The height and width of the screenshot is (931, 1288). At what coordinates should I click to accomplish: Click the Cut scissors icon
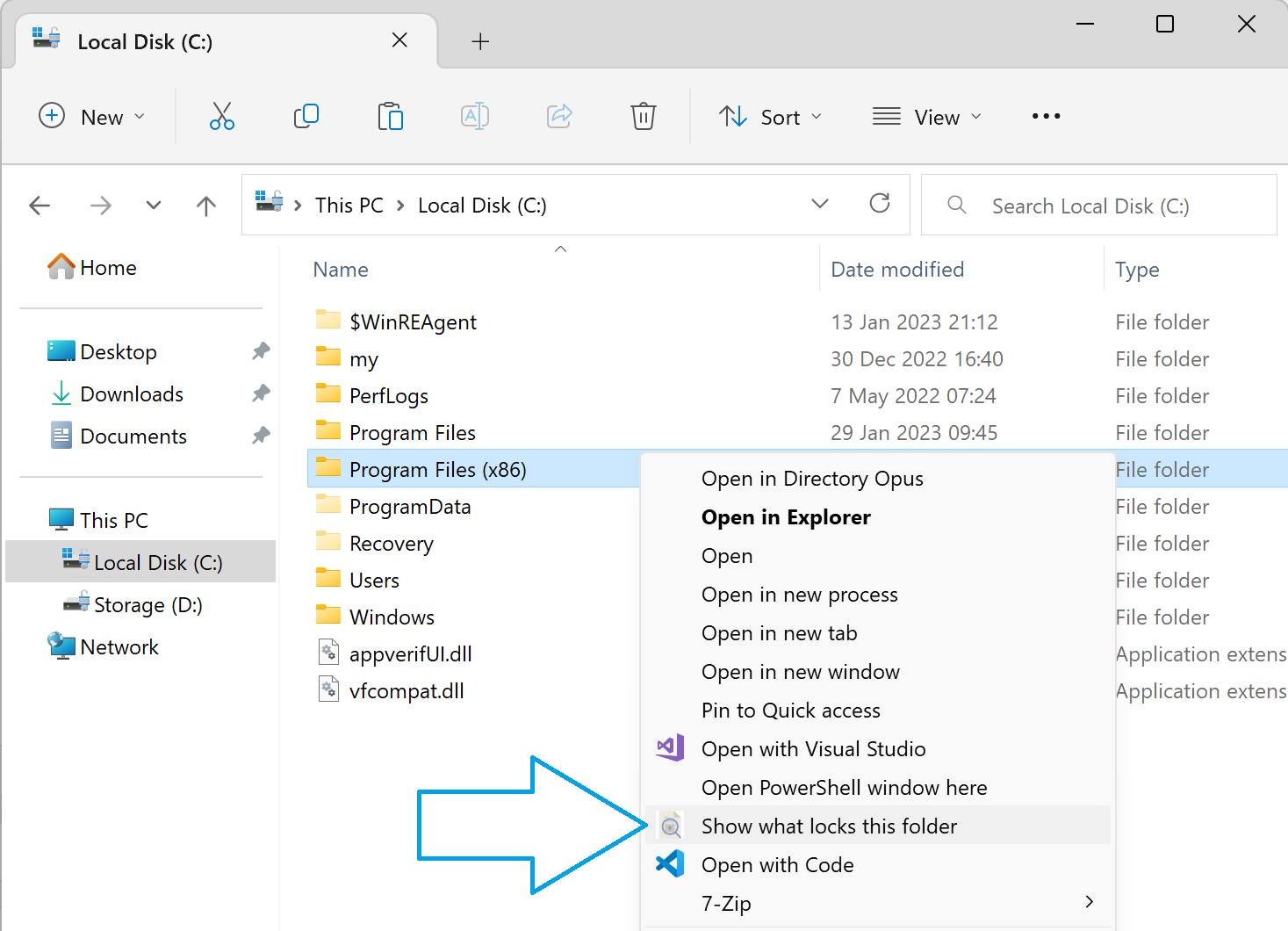click(222, 116)
